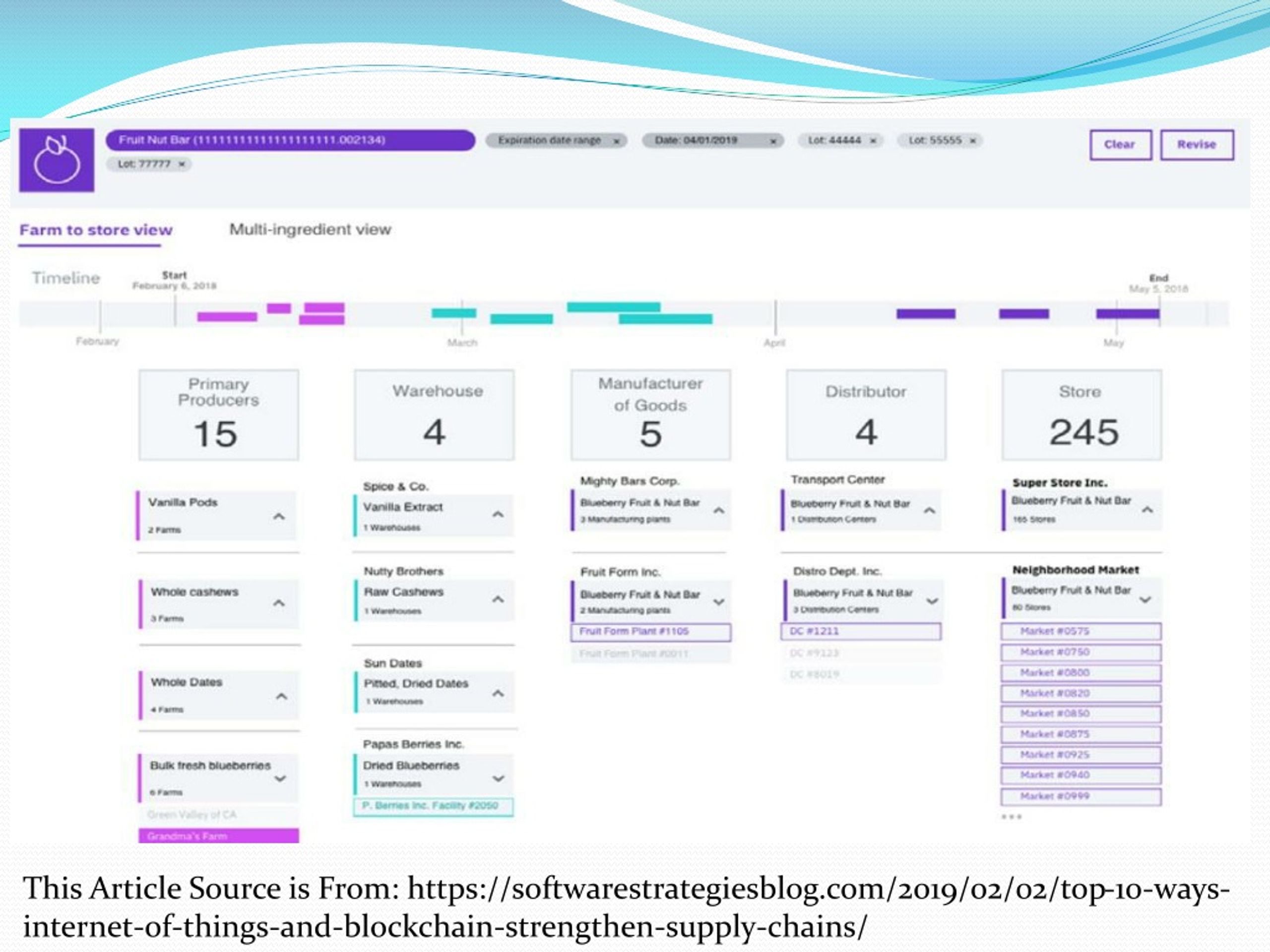Select Green Valley of CA farm
The width and height of the screenshot is (1270, 952).
coord(219,815)
